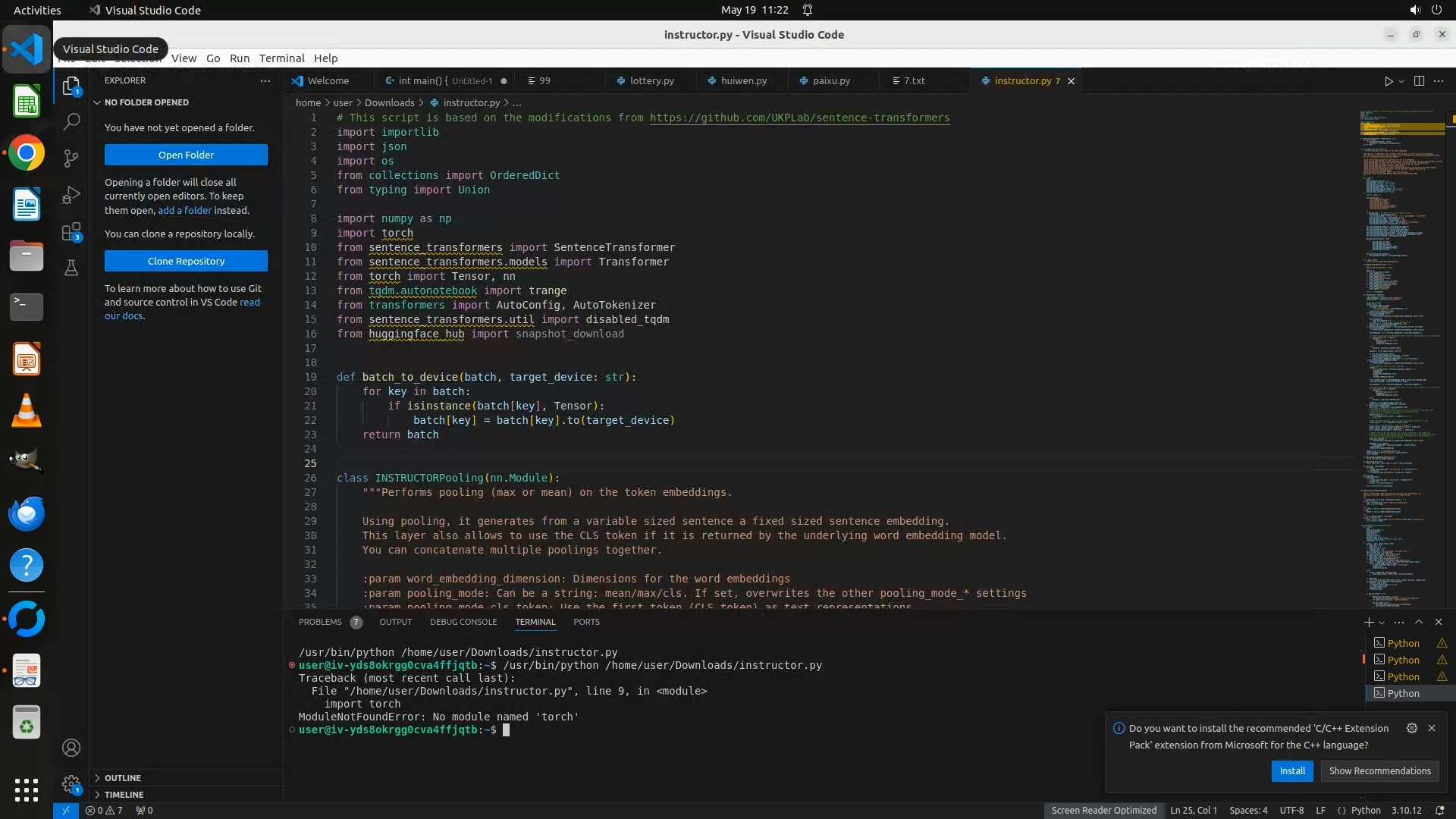The image size is (1456, 819).
Task: Open the Extensions view
Action: tap(71, 232)
